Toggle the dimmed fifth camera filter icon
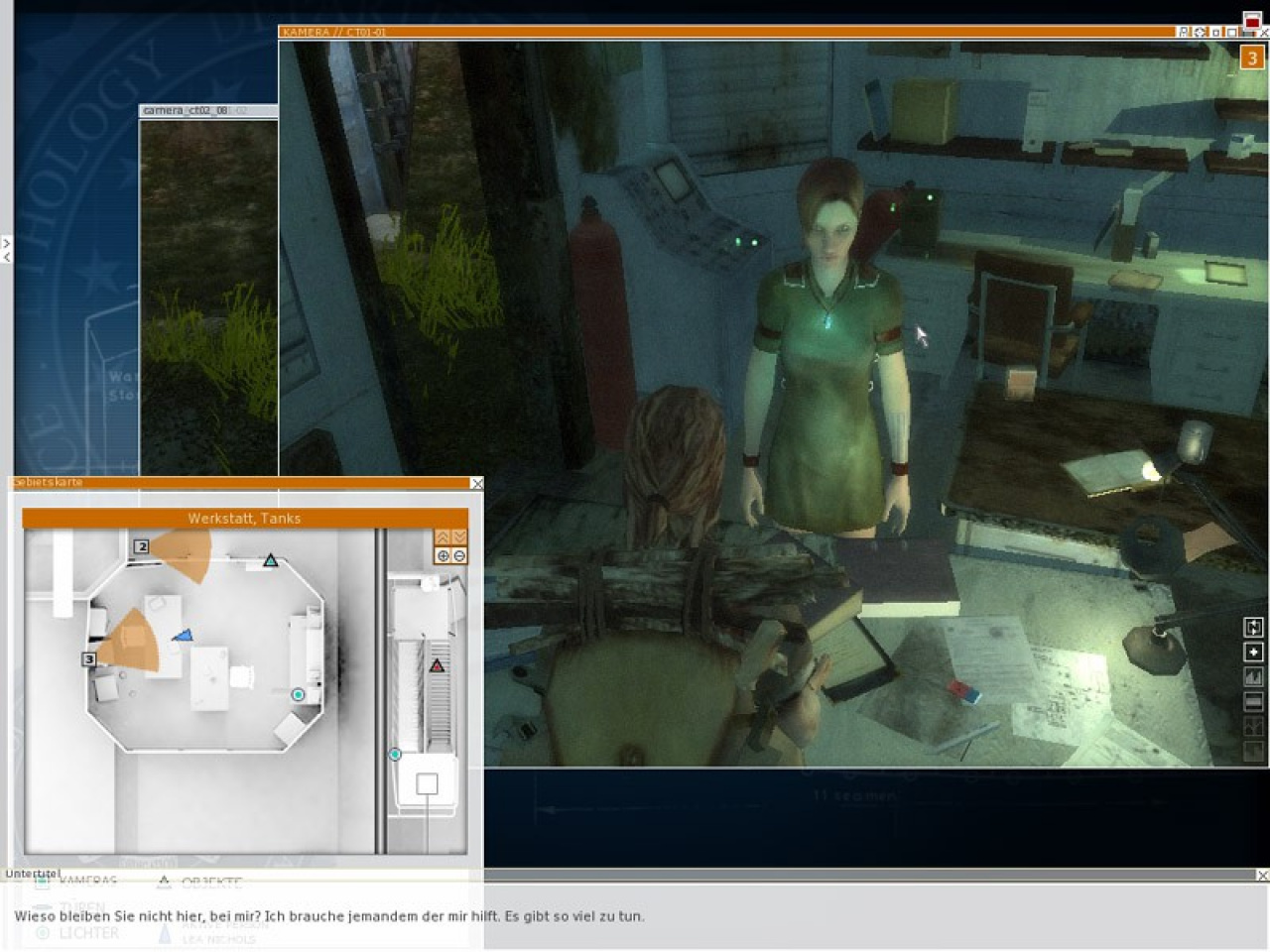 pos(1253,726)
